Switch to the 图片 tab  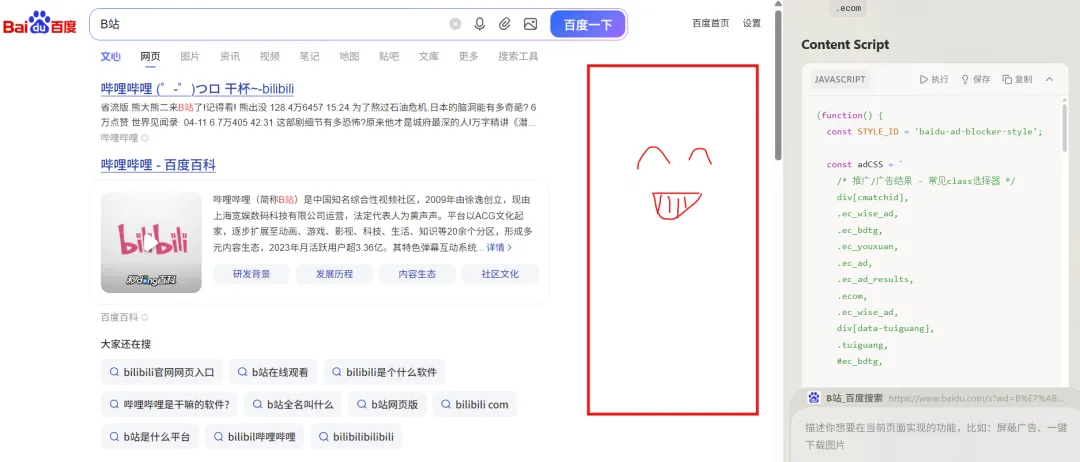(190, 56)
